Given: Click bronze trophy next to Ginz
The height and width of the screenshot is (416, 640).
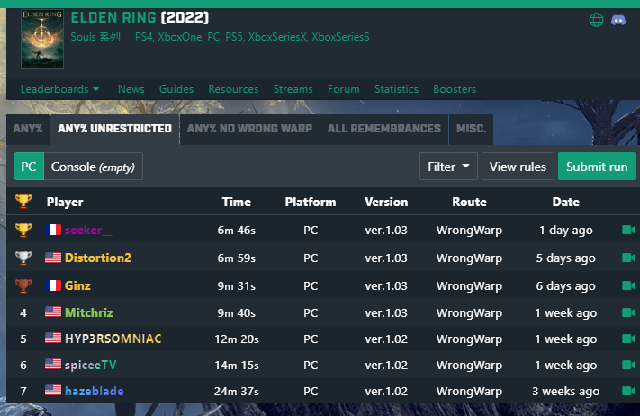Looking at the screenshot, I should point(23,286).
